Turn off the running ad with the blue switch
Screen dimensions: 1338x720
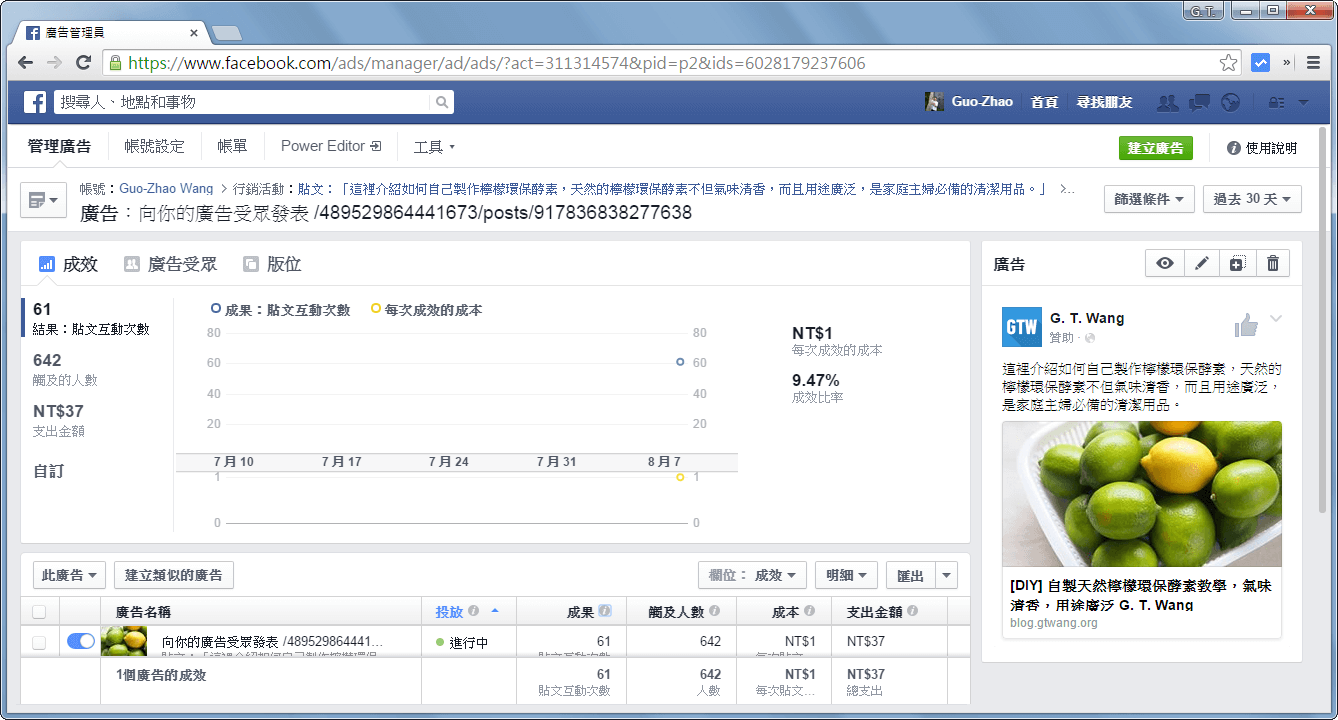[x=79, y=641]
